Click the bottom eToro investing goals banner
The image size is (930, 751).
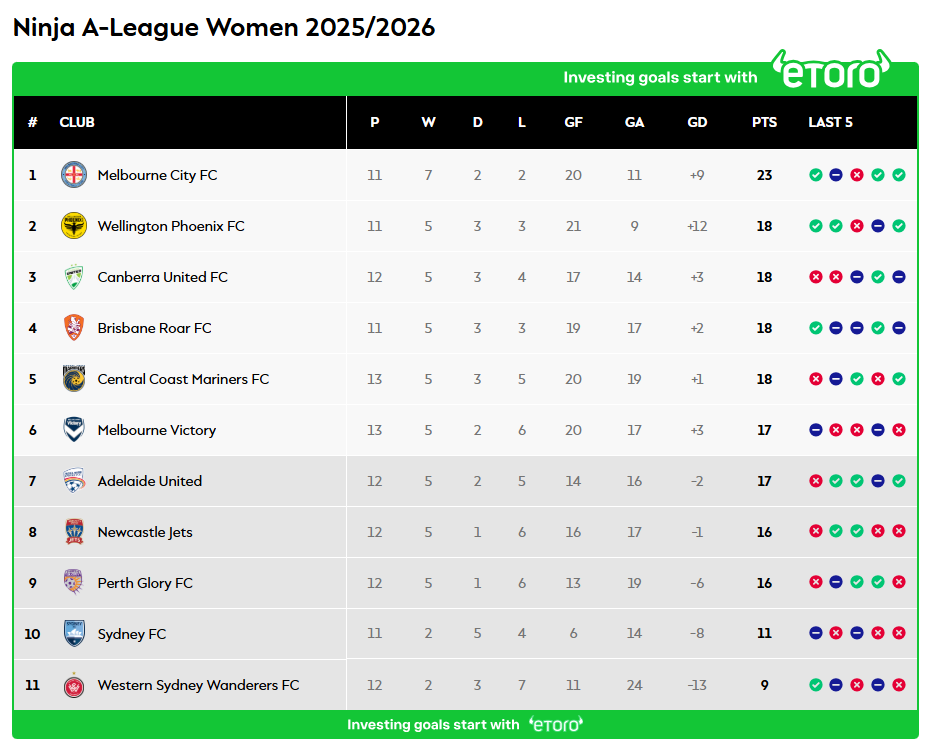(x=465, y=724)
